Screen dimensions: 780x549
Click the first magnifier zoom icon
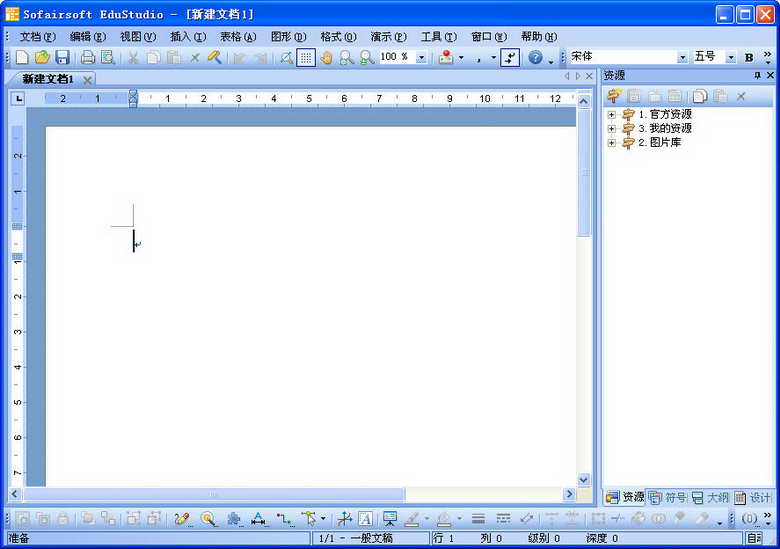coord(346,57)
